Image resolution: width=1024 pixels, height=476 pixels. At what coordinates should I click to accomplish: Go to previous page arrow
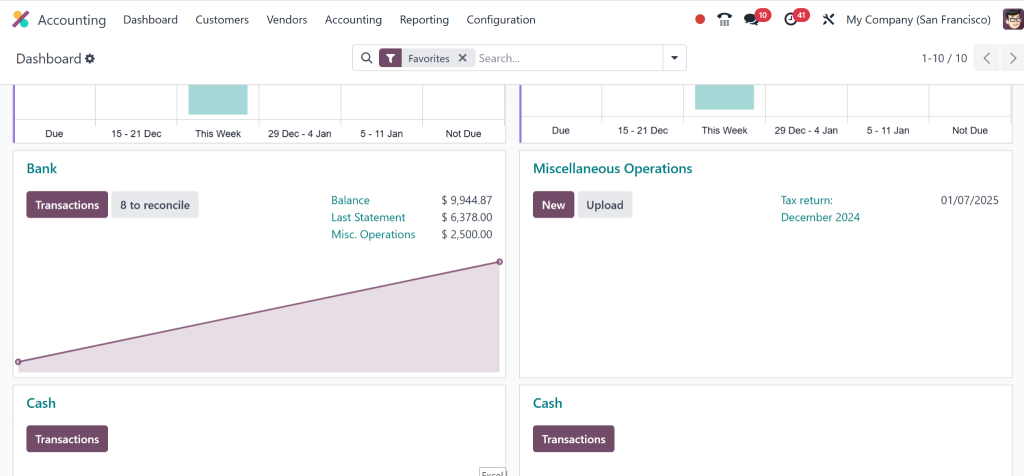coord(986,58)
